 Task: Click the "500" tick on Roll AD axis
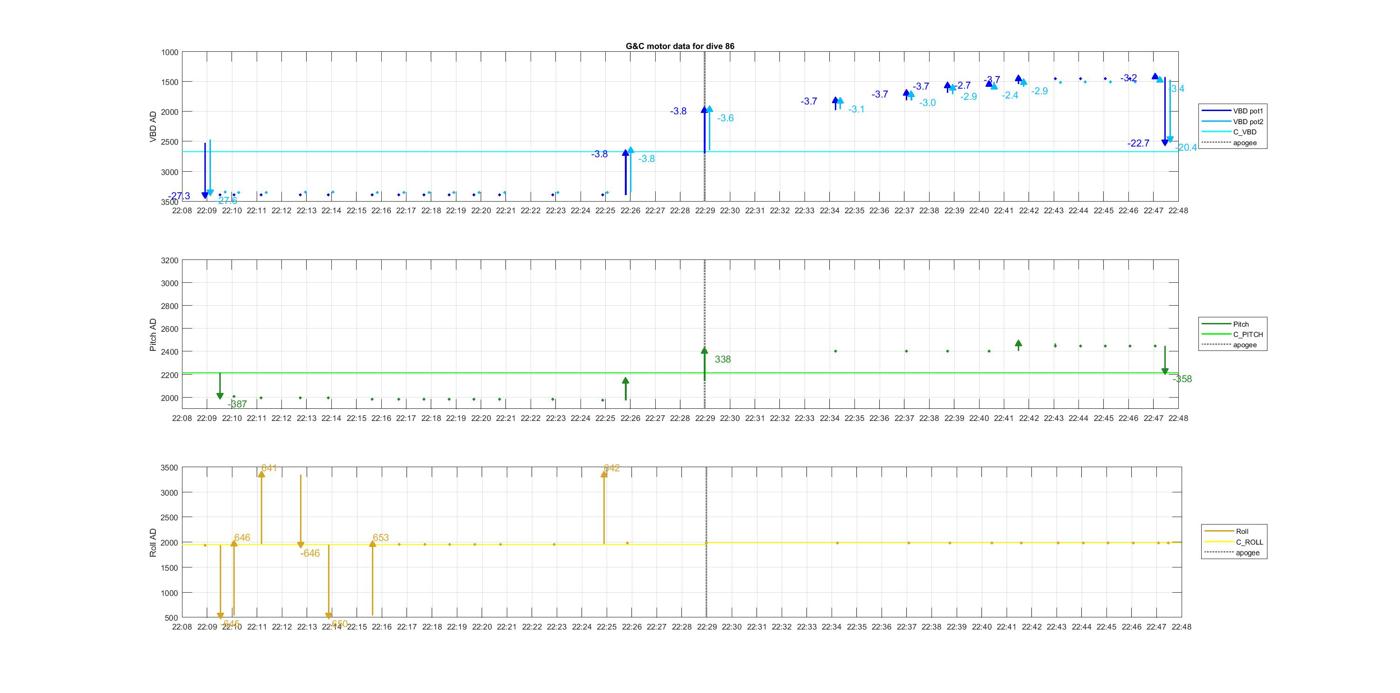tap(171, 618)
